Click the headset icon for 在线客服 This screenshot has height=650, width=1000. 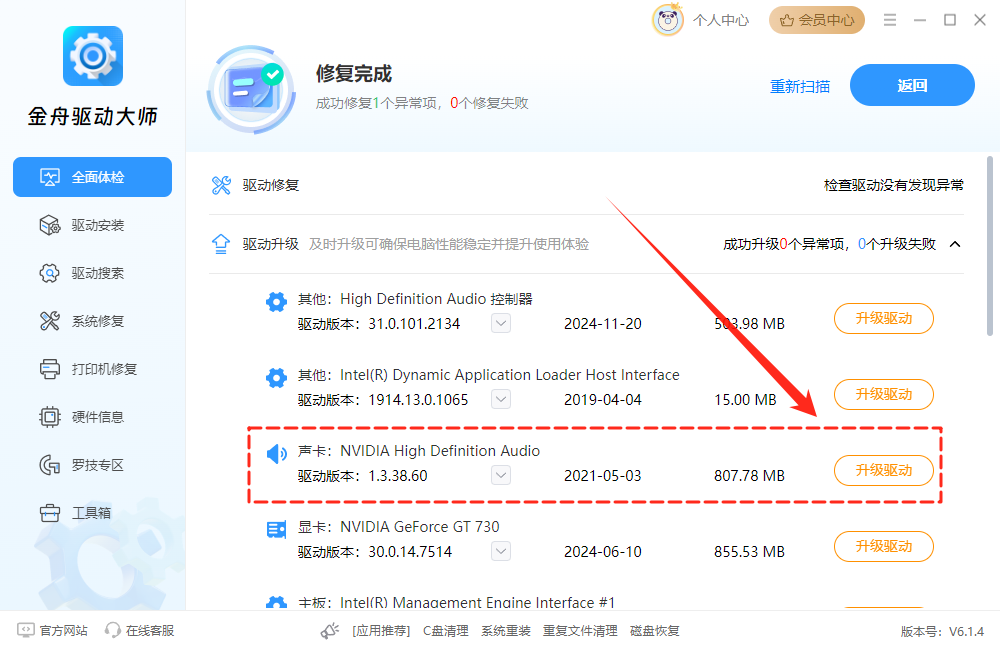pyautogui.click(x=113, y=631)
